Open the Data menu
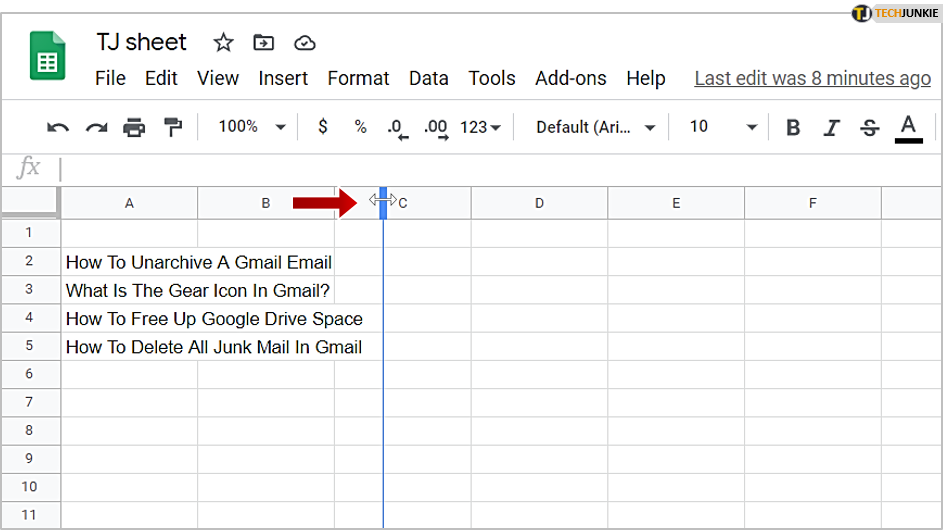The width and height of the screenshot is (946, 530). [428, 78]
